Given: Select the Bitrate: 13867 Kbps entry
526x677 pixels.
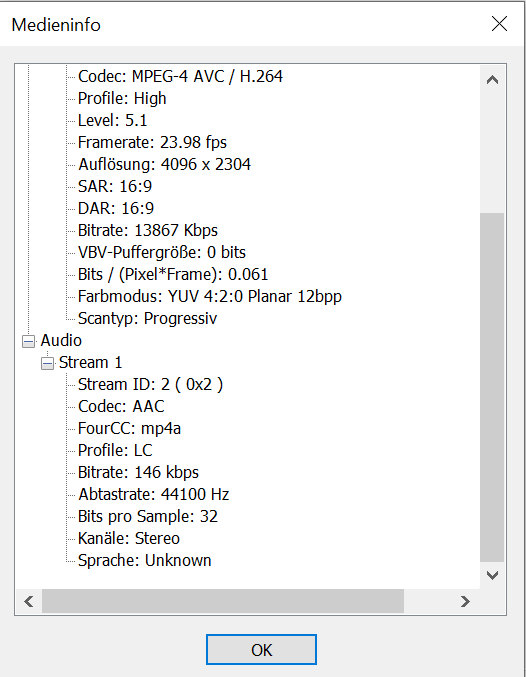Looking at the screenshot, I should pos(148,231).
